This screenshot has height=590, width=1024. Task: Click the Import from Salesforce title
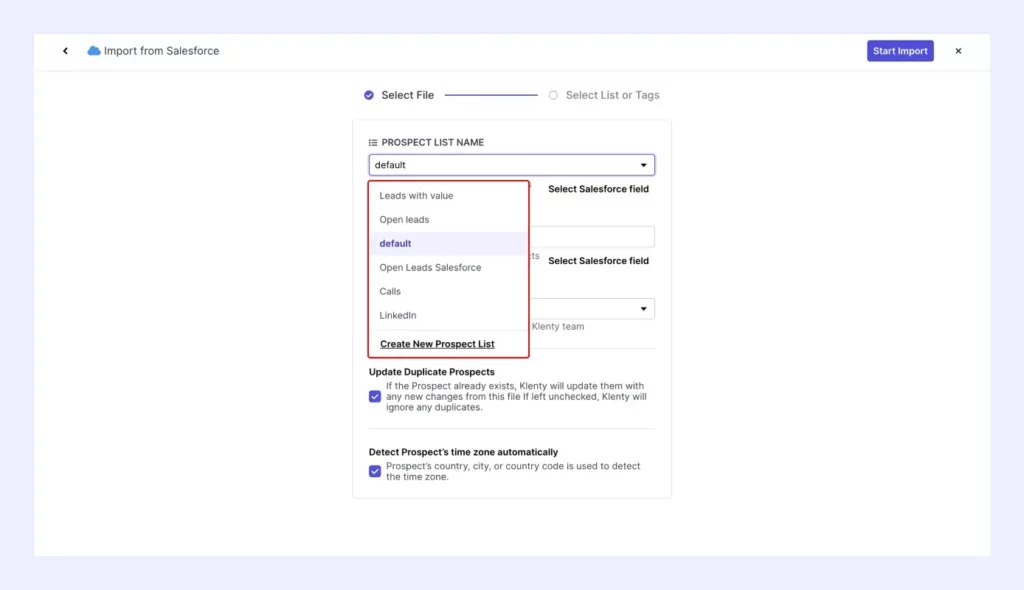click(161, 51)
